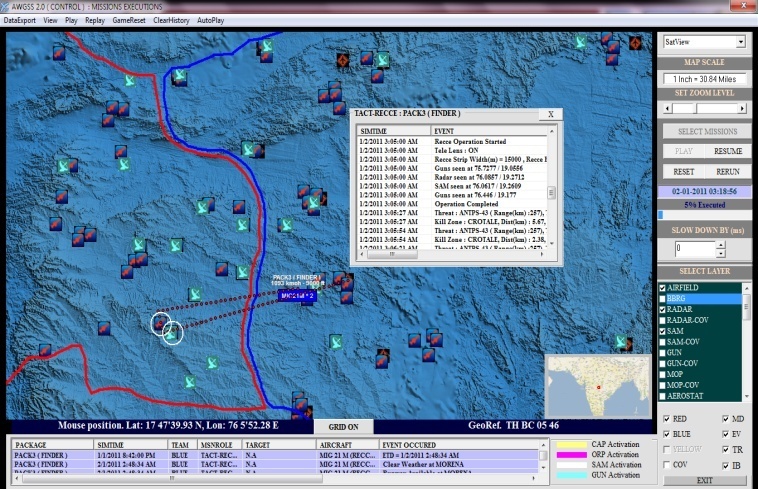Enable the RADAR-COV layer checkbox
This screenshot has height=489, width=758.
[x=663, y=320]
